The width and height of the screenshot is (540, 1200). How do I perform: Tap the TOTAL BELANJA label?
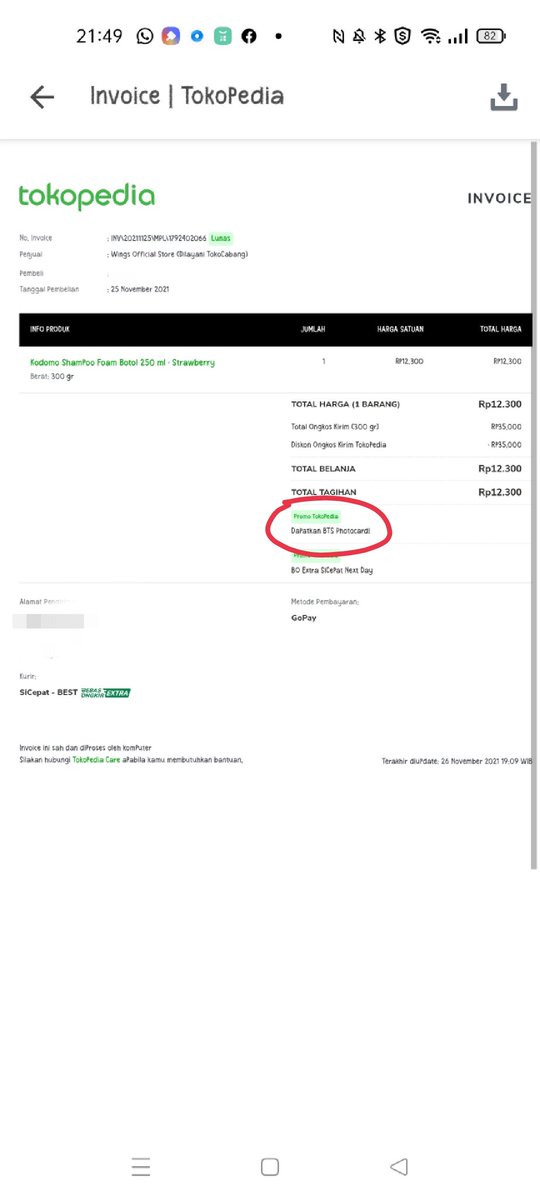[x=323, y=468]
